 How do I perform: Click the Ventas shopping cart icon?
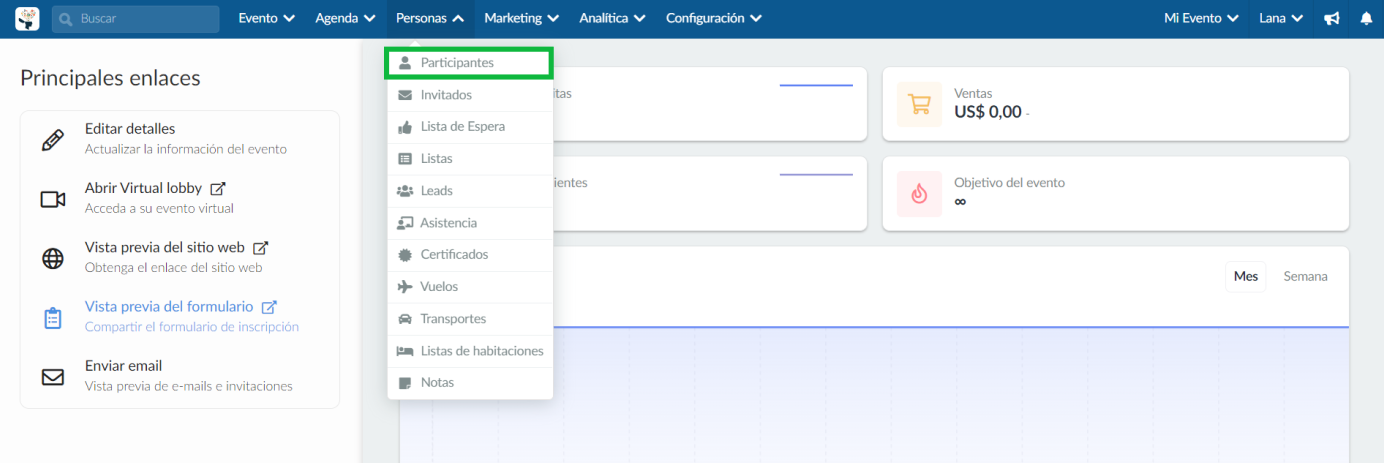[919, 104]
